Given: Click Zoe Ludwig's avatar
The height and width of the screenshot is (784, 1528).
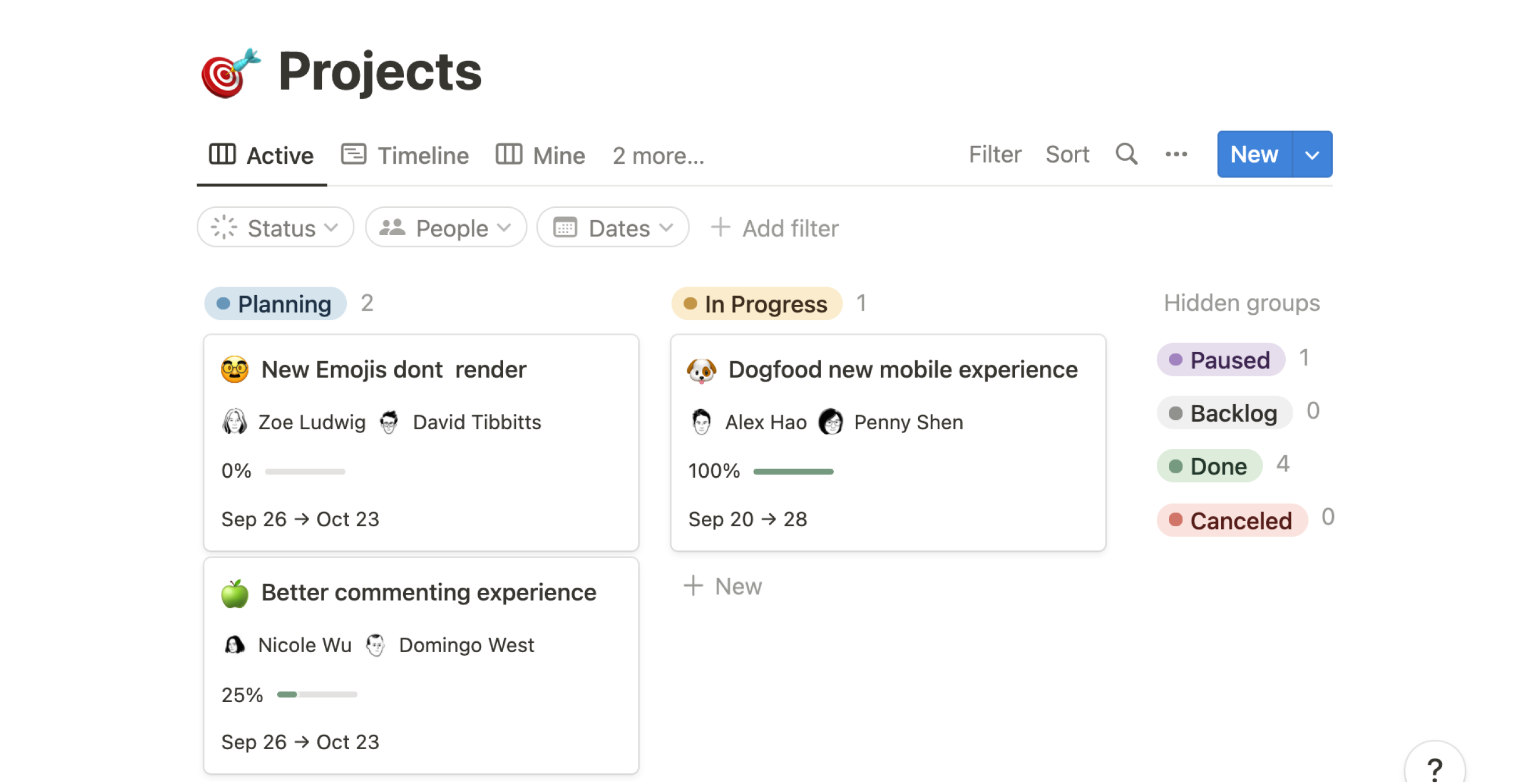Looking at the screenshot, I should (x=235, y=422).
